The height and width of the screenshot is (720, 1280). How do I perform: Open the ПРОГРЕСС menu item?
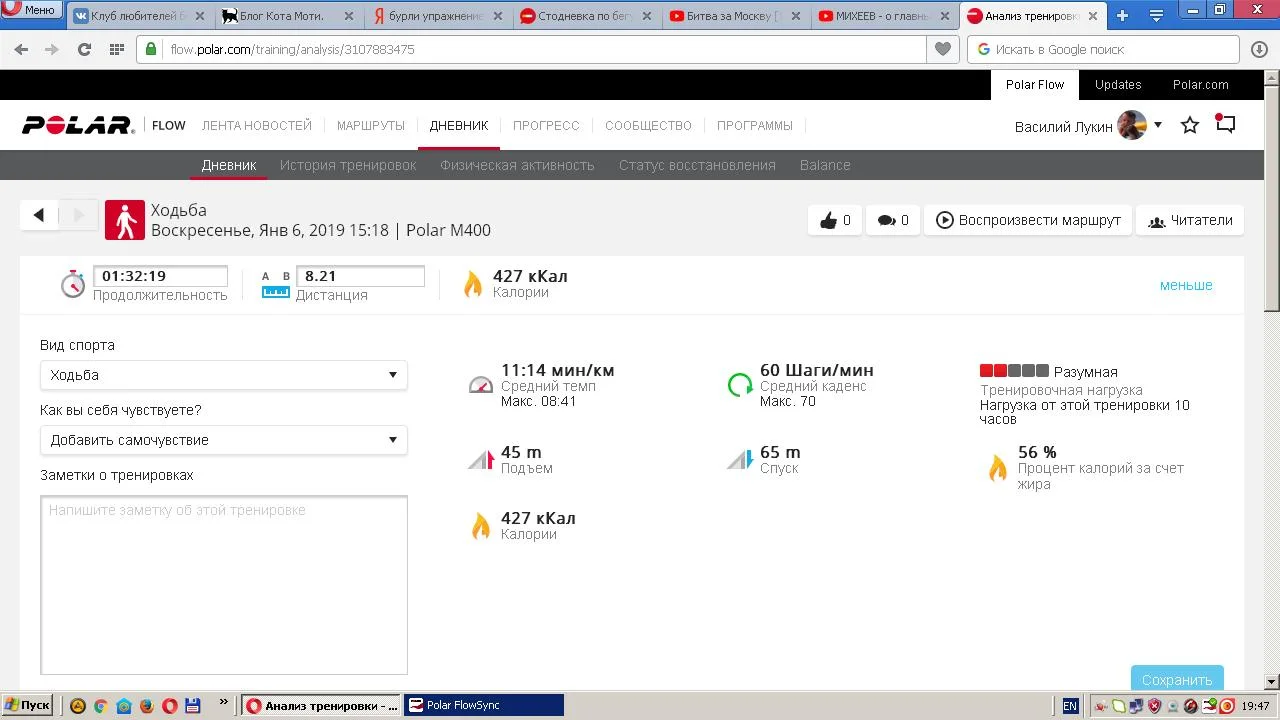[x=546, y=126]
